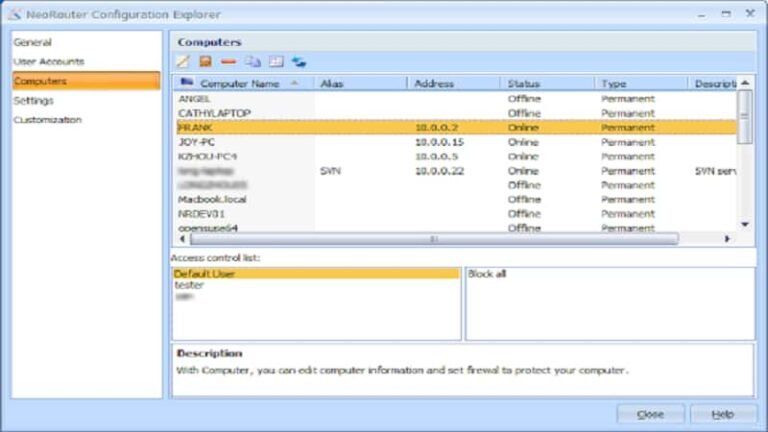768x432 pixels.
Task: Click the horizontal scrollbar left arrow
Action: pyautogui.click(x=182, y=239)
